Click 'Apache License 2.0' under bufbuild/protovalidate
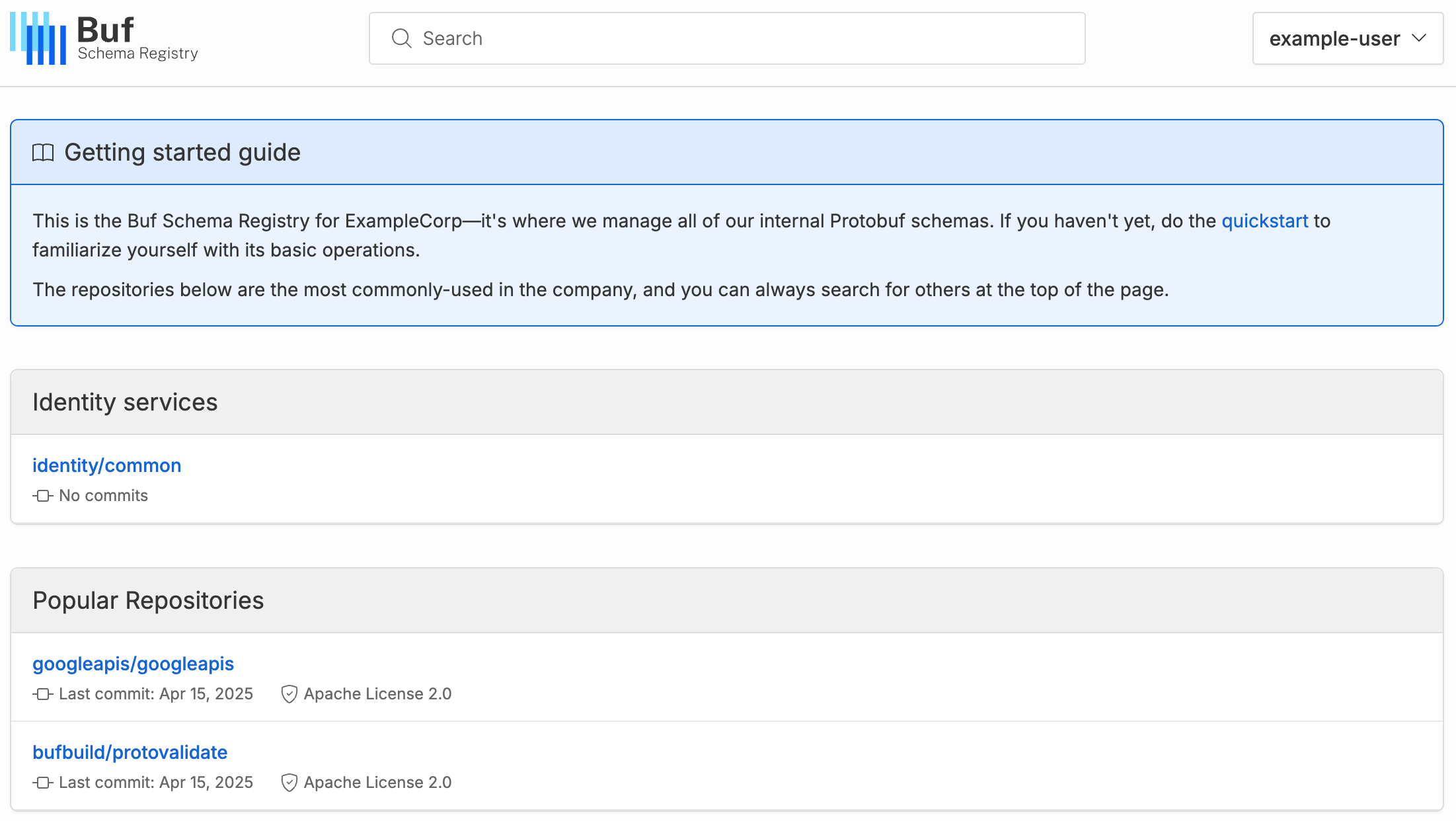 pos(377,783)
